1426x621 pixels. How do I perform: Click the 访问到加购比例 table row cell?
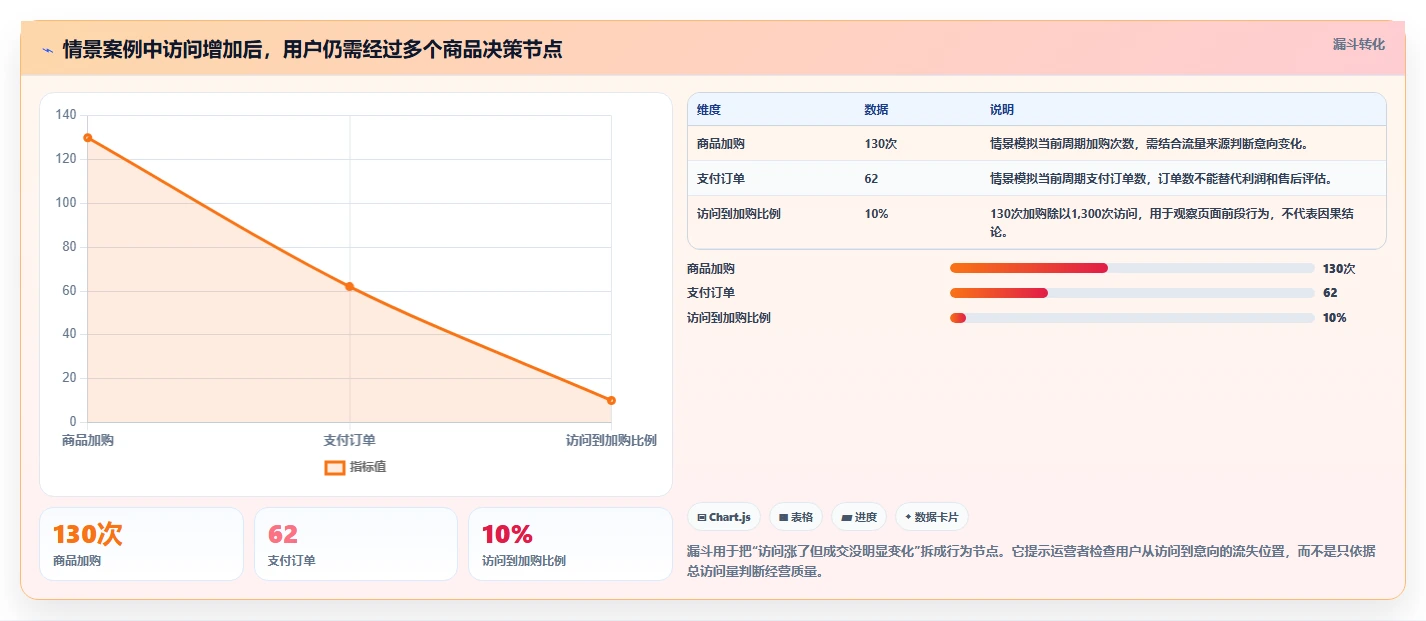tap(739, 214)
